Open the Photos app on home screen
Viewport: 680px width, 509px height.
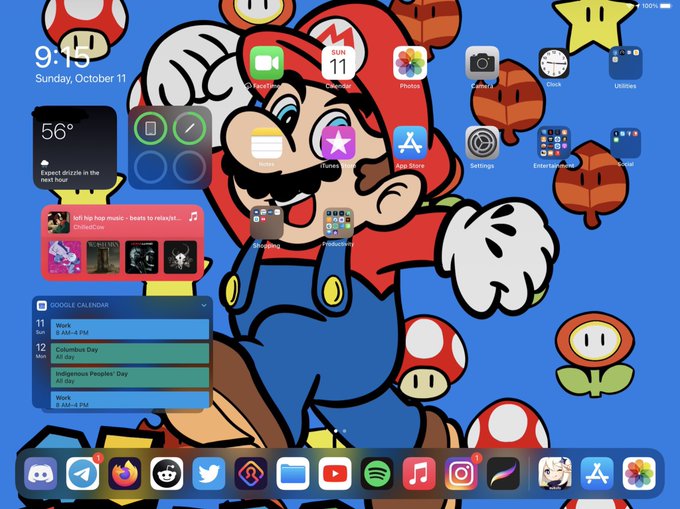coord(410,63)
